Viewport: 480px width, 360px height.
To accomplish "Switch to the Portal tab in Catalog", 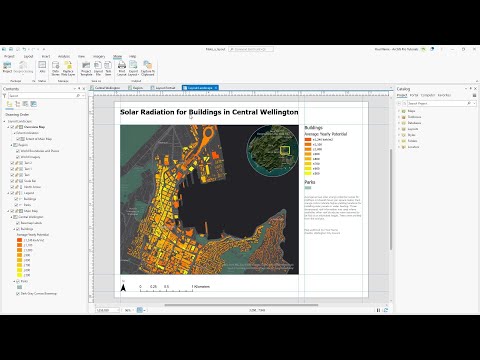I will (x=414, y=95).
